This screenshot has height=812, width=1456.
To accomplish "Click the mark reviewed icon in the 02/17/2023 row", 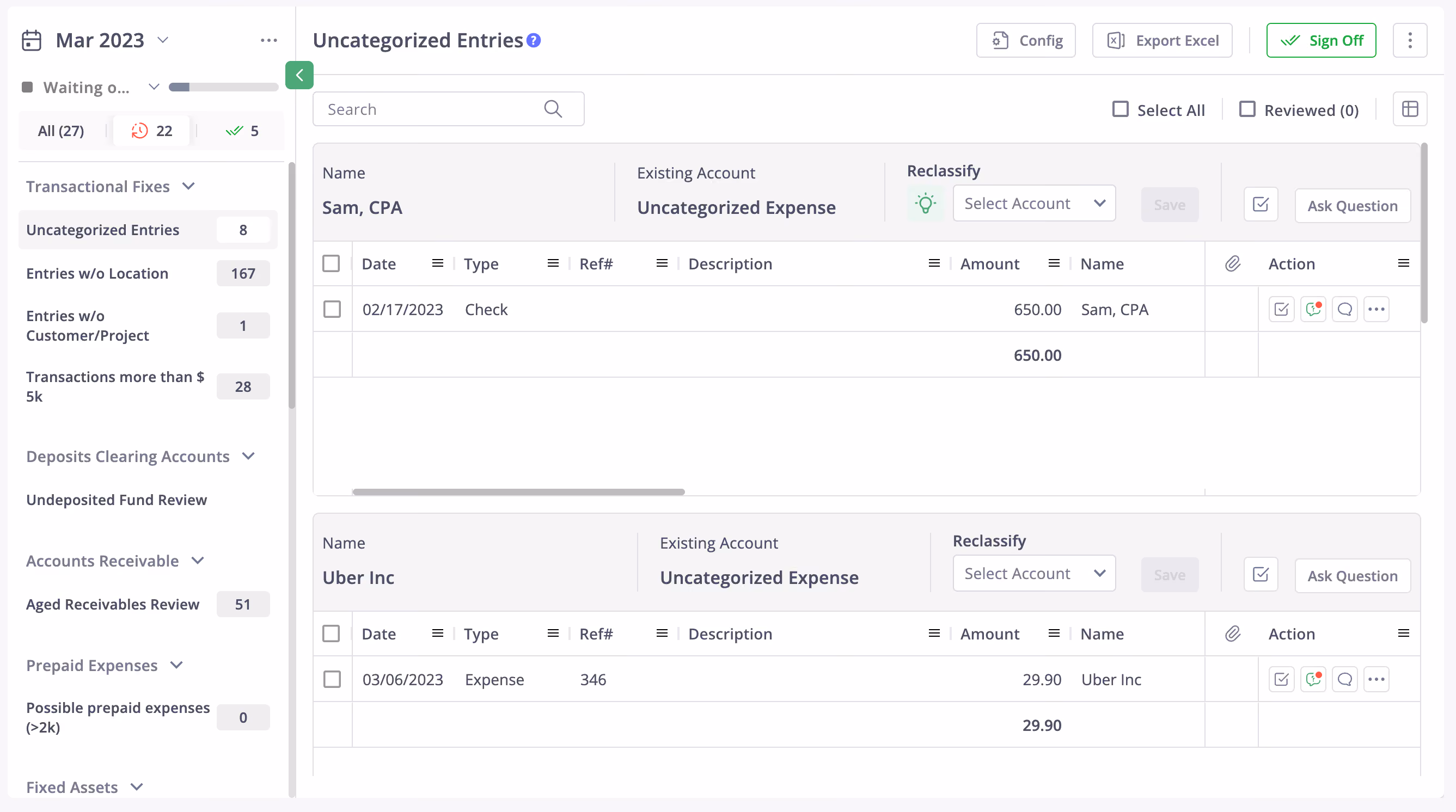I will coord(1281,309).
